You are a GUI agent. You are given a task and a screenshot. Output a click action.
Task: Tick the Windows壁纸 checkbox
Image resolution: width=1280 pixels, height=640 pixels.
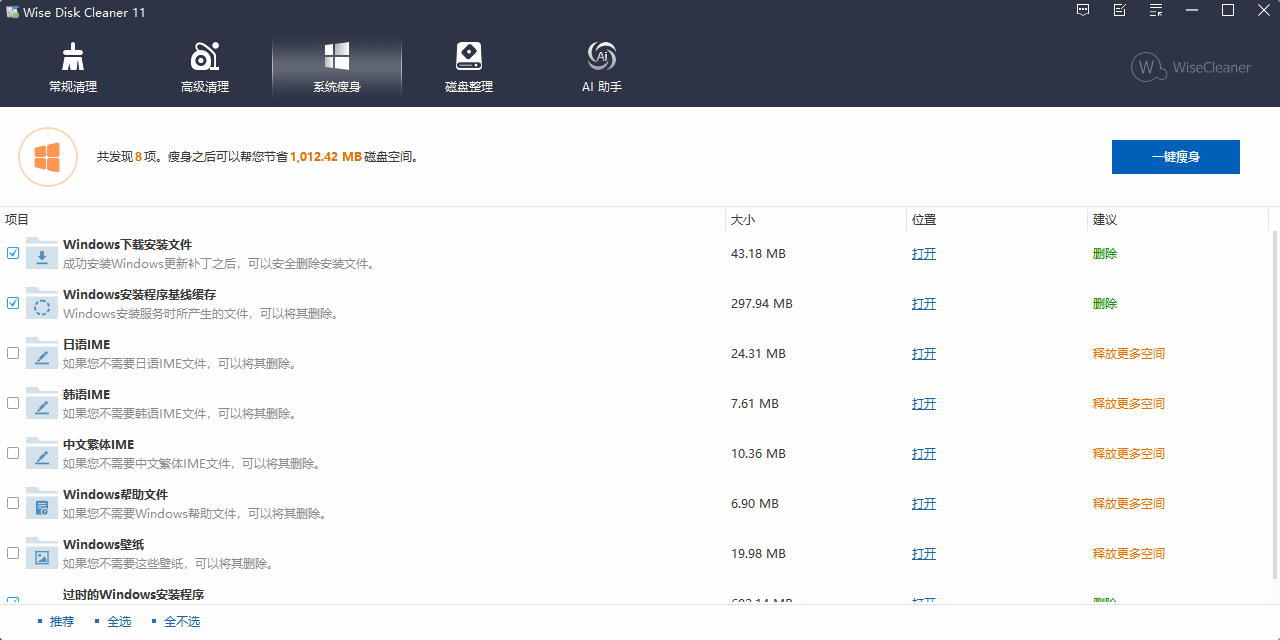[13, 553]
